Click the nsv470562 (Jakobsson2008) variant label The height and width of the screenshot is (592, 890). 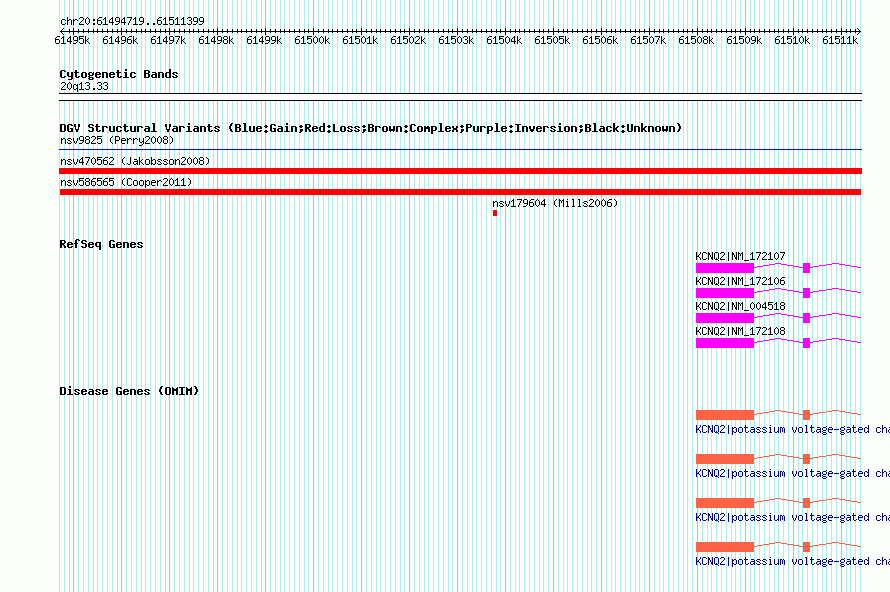pyautogui.click(x=135, y=161)
